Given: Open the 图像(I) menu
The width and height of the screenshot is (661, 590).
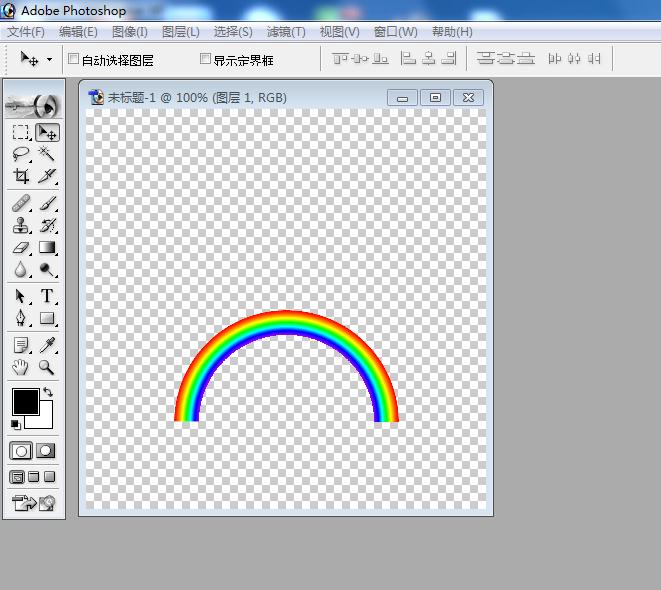Looking at the screenshot, I should pos(130,32).
